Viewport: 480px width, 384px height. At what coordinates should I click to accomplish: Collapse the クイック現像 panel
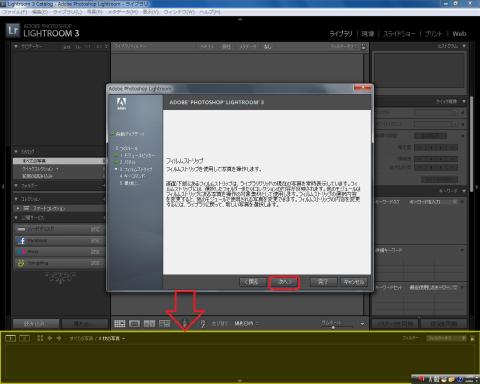[464, 101]
